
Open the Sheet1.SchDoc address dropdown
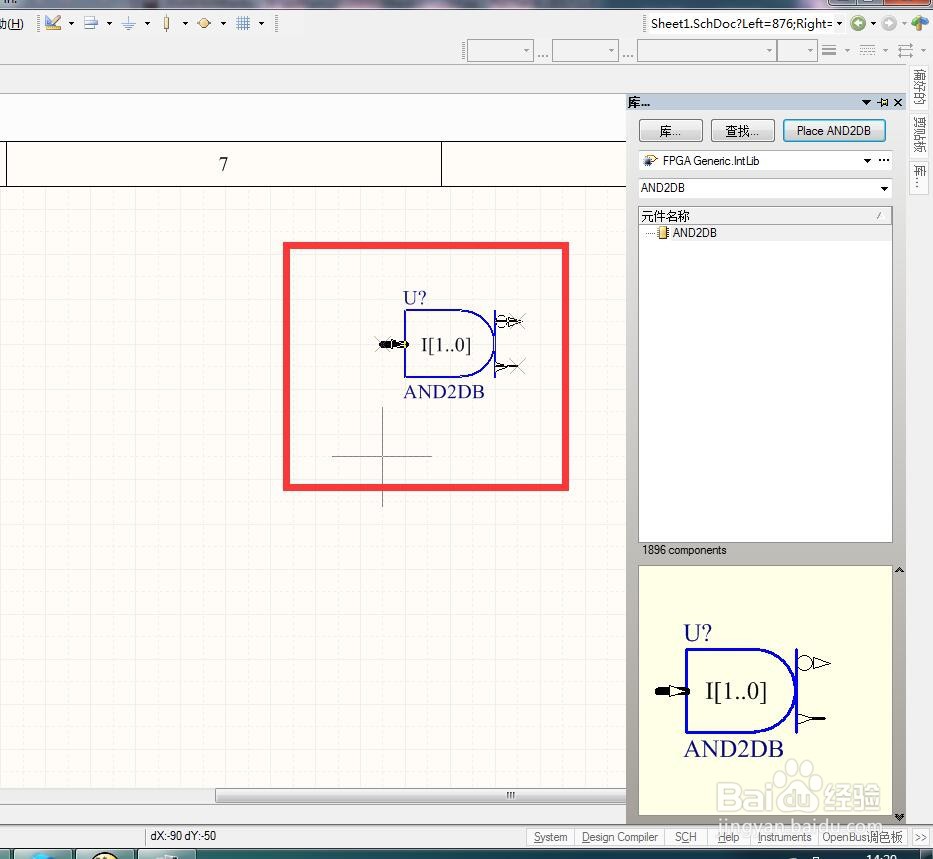click(x=840, y=24)
